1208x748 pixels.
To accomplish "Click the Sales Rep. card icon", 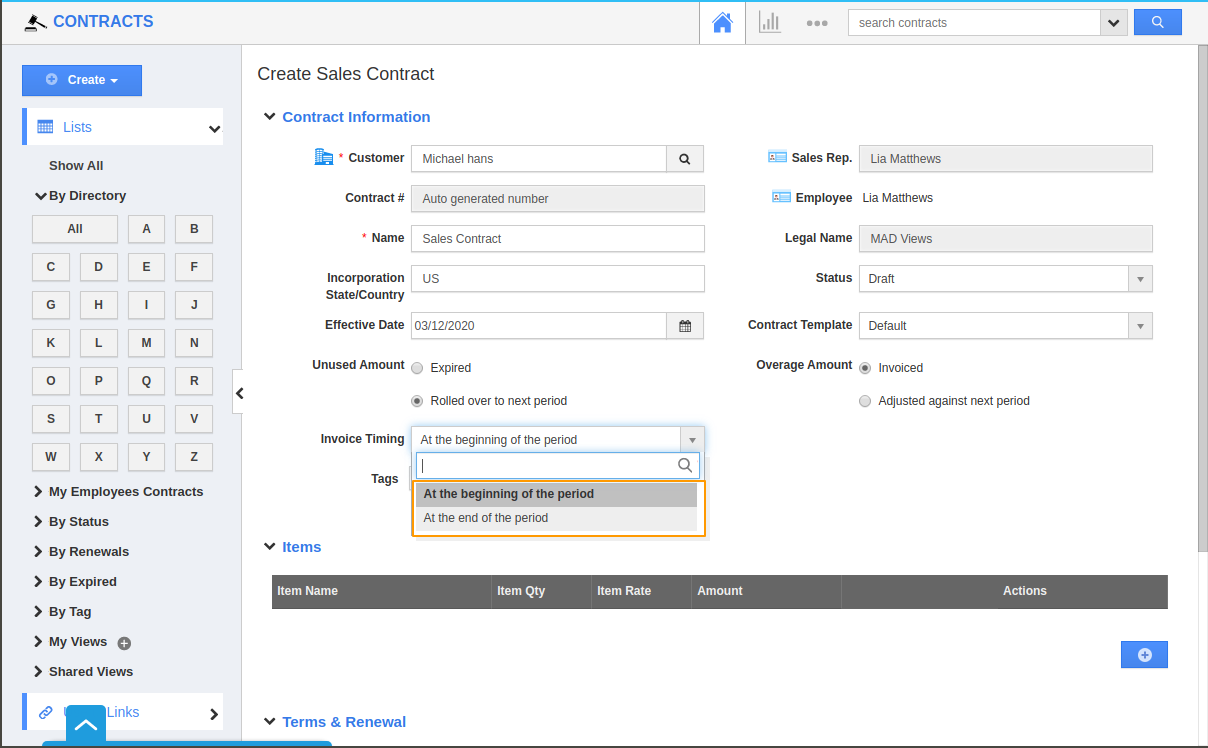I will [777, 157].
